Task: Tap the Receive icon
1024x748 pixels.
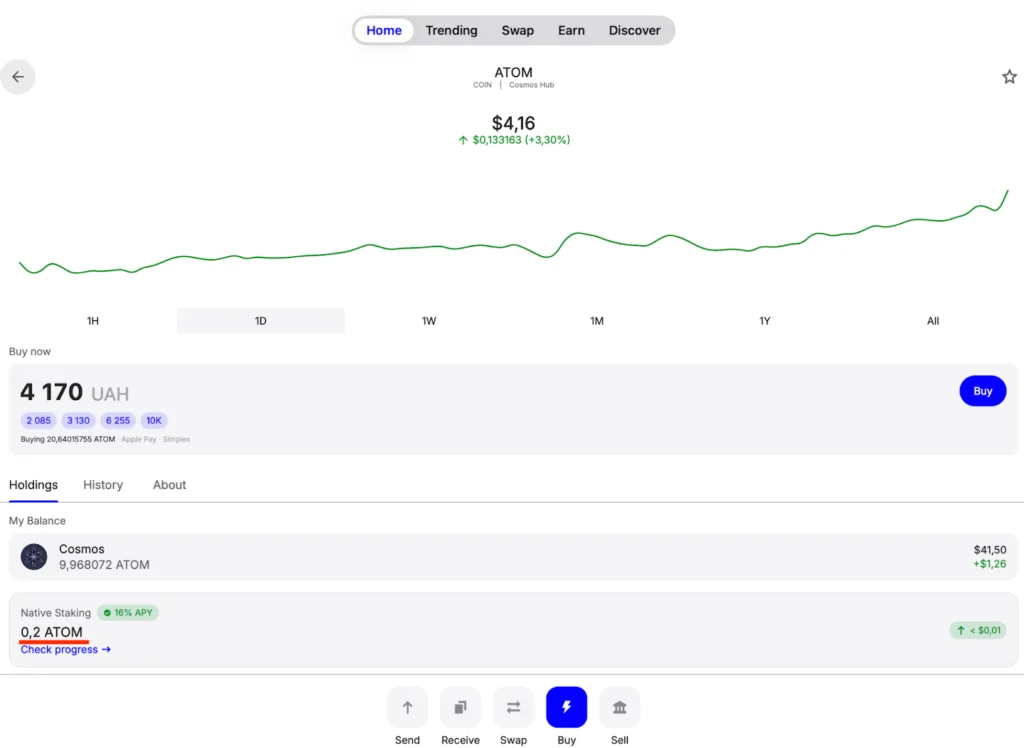Action: 460,708
